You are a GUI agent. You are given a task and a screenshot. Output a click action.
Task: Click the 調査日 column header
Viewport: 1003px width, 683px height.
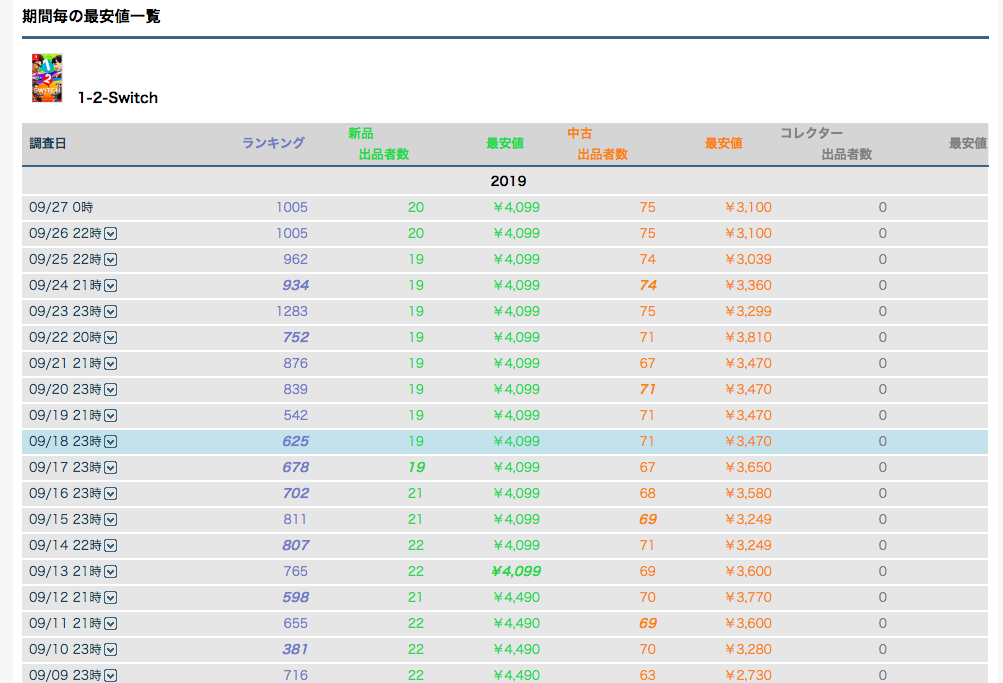48,143
